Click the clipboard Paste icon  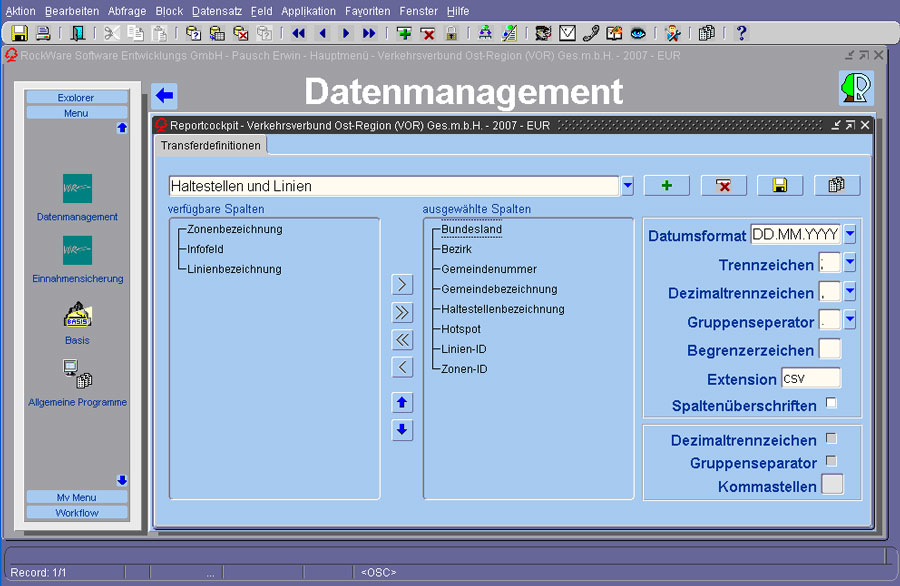coord(159,33)
